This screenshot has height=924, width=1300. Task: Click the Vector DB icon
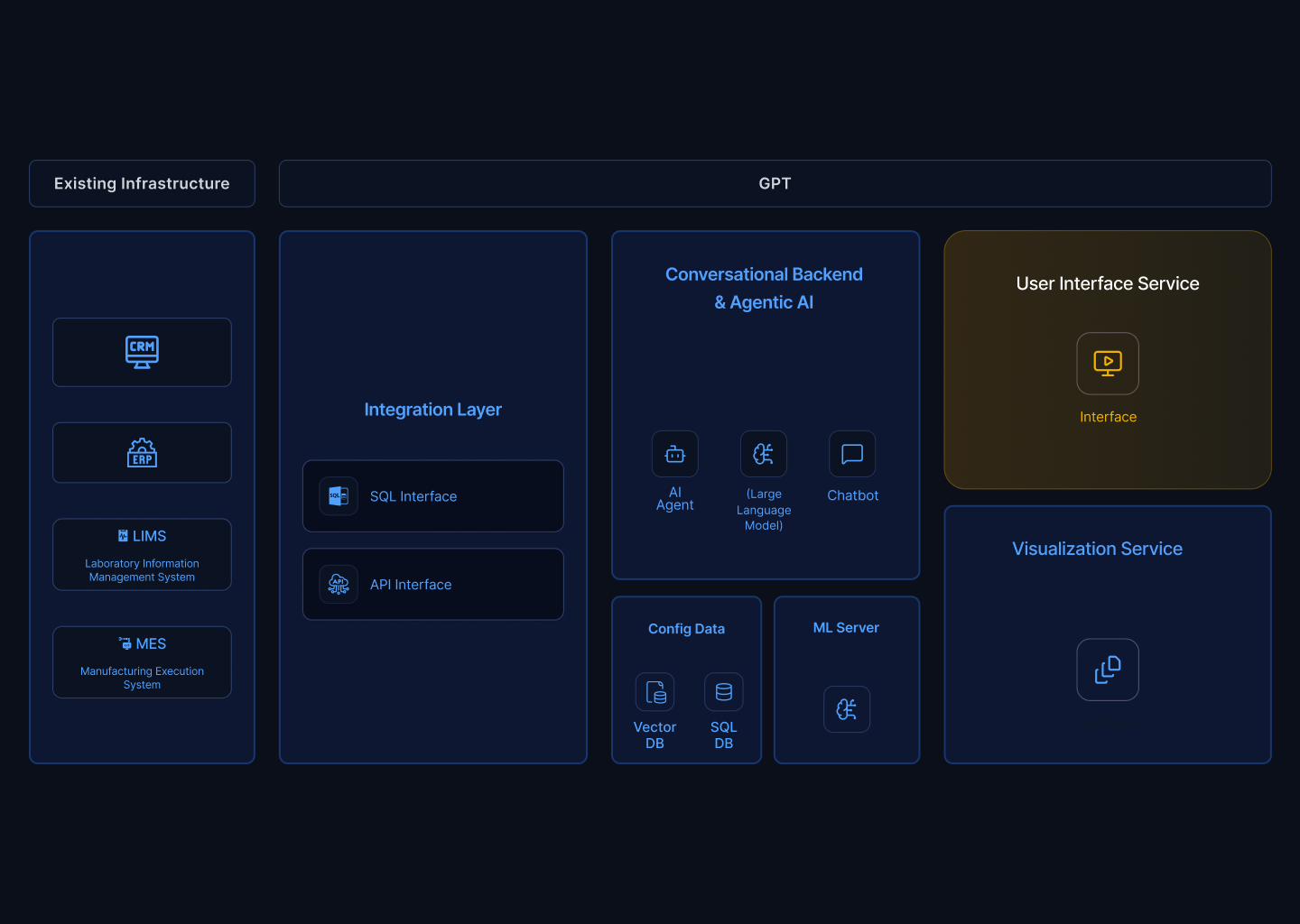[655, 692]
